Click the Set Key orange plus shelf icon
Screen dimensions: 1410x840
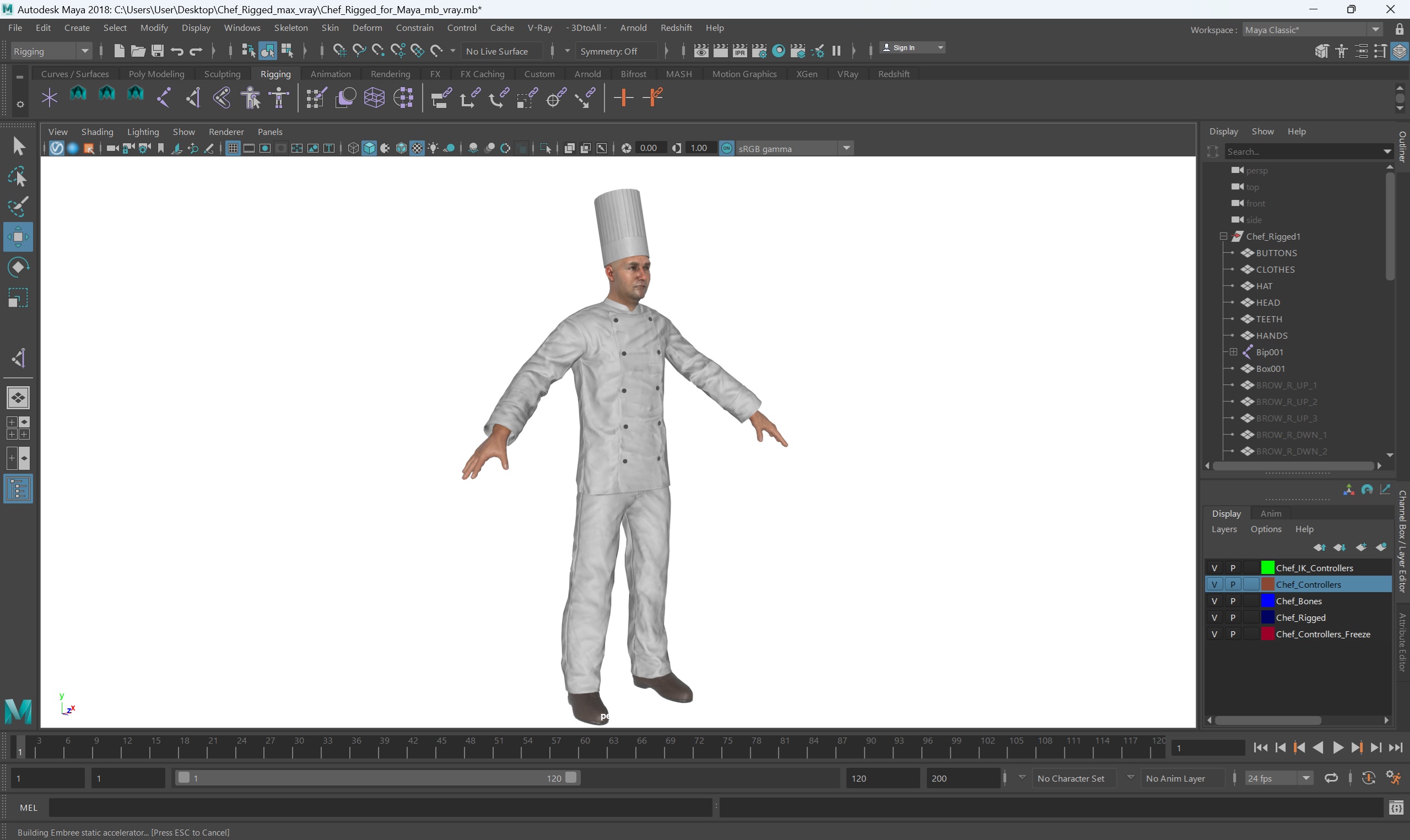point(623,98)
